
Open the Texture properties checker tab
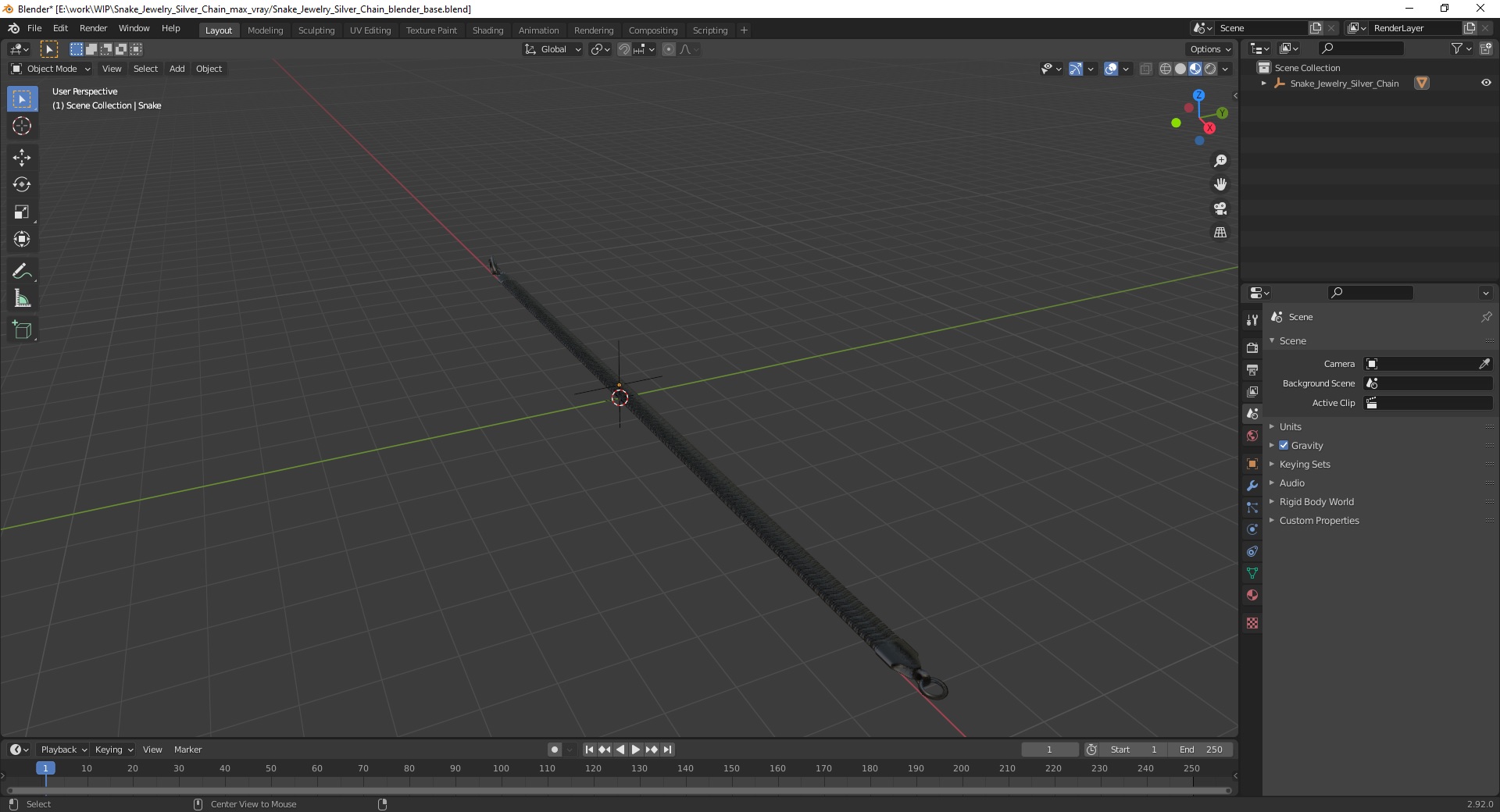click(1252, 623)
